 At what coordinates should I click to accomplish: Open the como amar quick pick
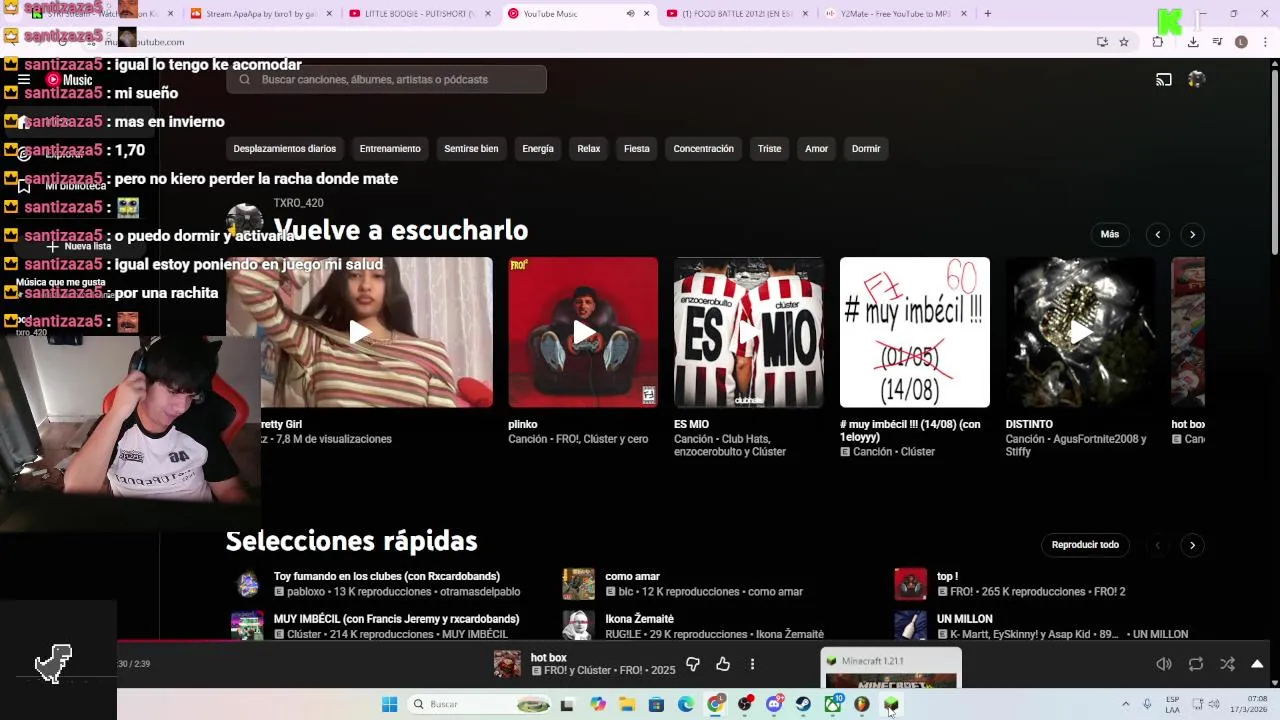point(633,577)
